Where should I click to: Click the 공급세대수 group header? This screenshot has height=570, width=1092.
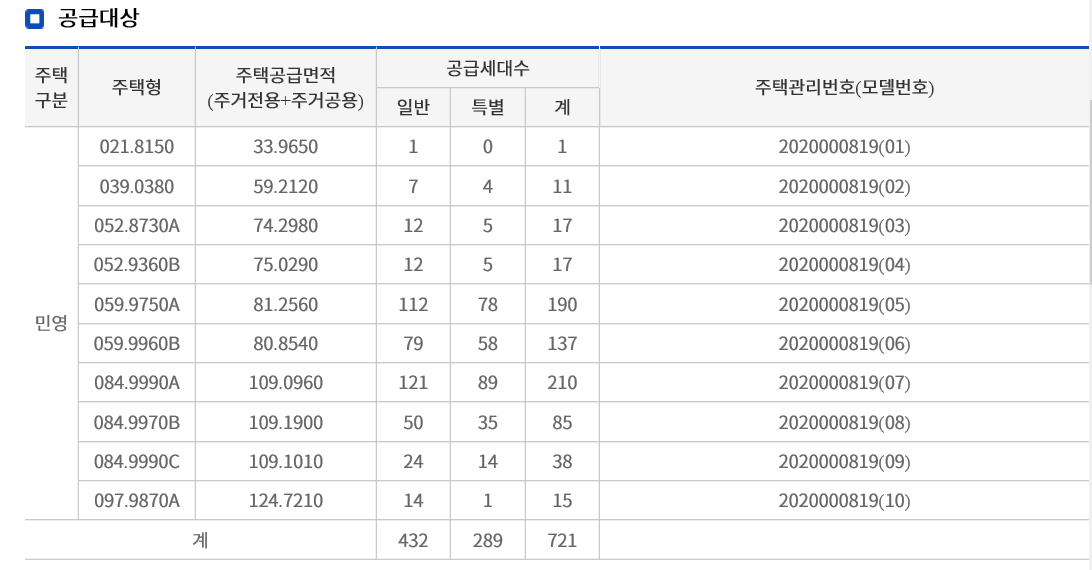[488, 68]
